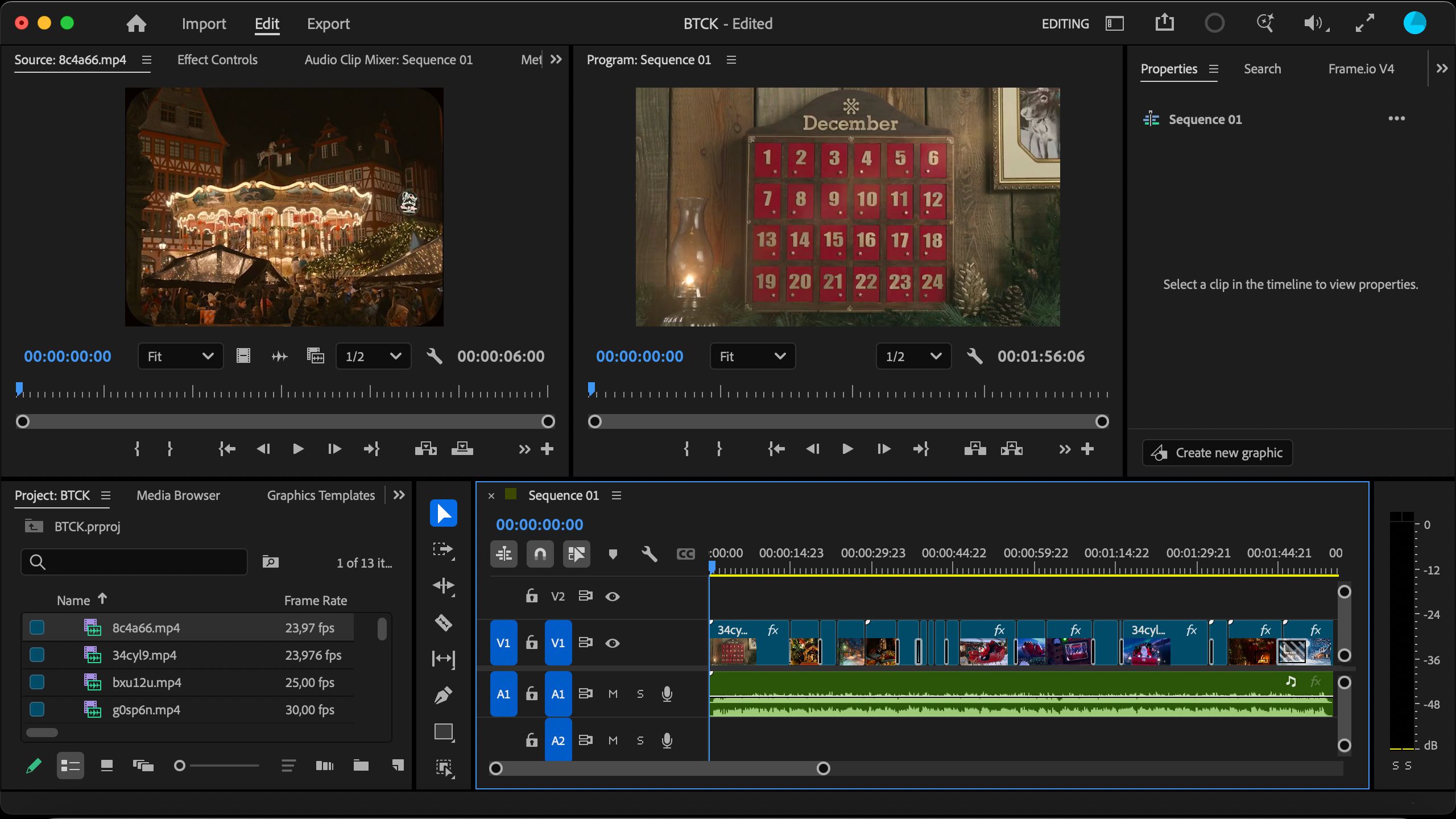The height and width of the screenshot is (819, 1456).
Task: Open the Source monitor settings wrench
Action: pos(434,357)
